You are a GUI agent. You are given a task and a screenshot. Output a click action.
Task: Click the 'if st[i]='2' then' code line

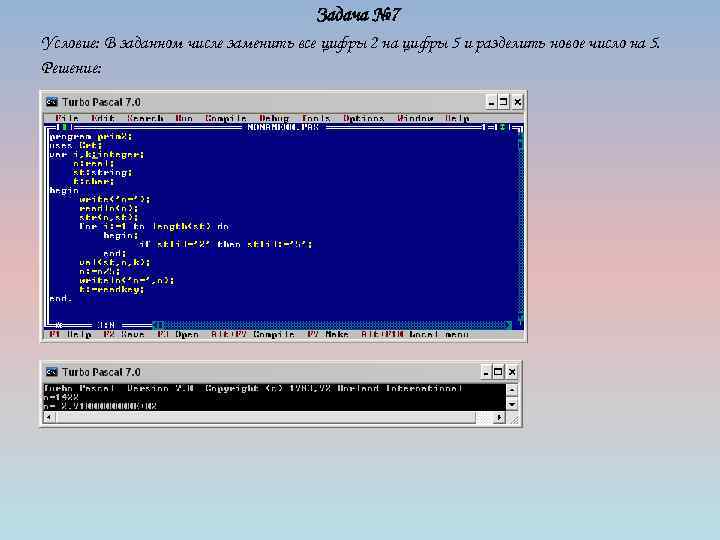pyautogui.click(x=225, y=244)
